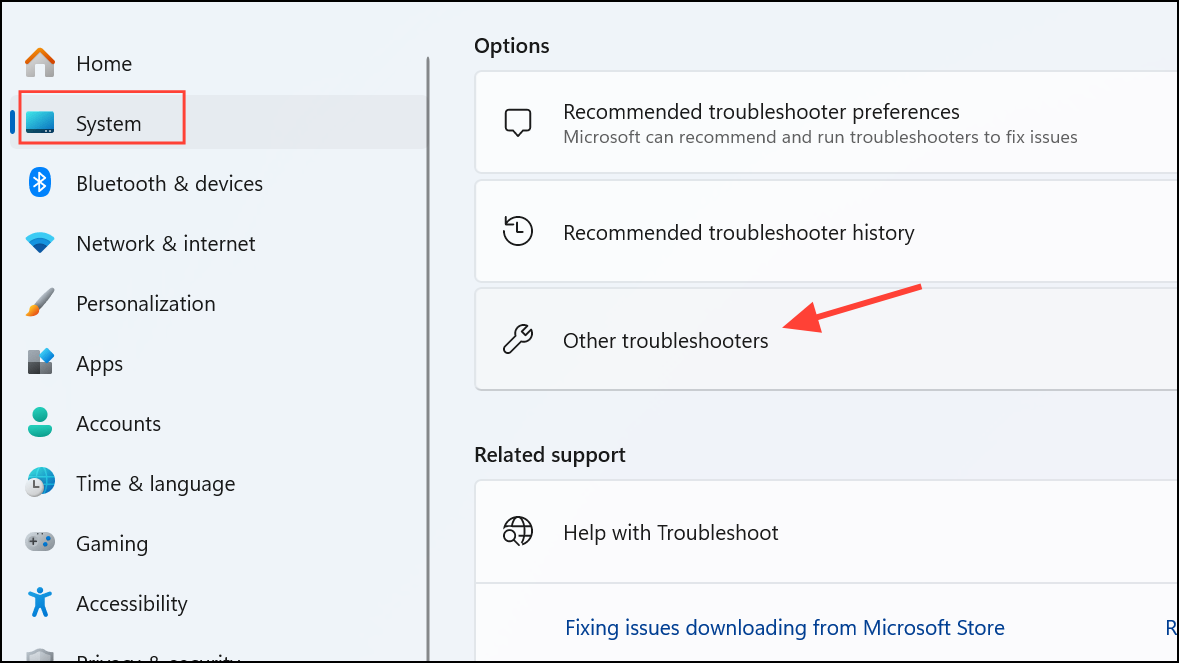Open Recommended troubleshooter history
Image resolution: width=1179 pixels, height=663 pixels.
point(826,232)
